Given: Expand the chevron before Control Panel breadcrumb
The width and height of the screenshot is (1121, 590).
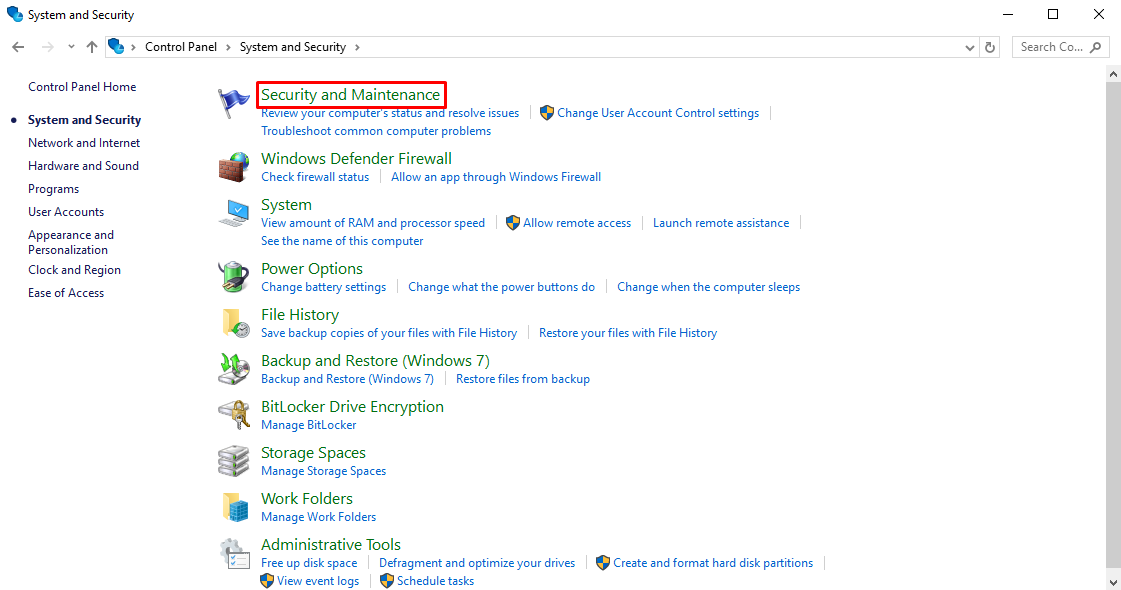Looking at the screenshot, I should click(133, 47).
